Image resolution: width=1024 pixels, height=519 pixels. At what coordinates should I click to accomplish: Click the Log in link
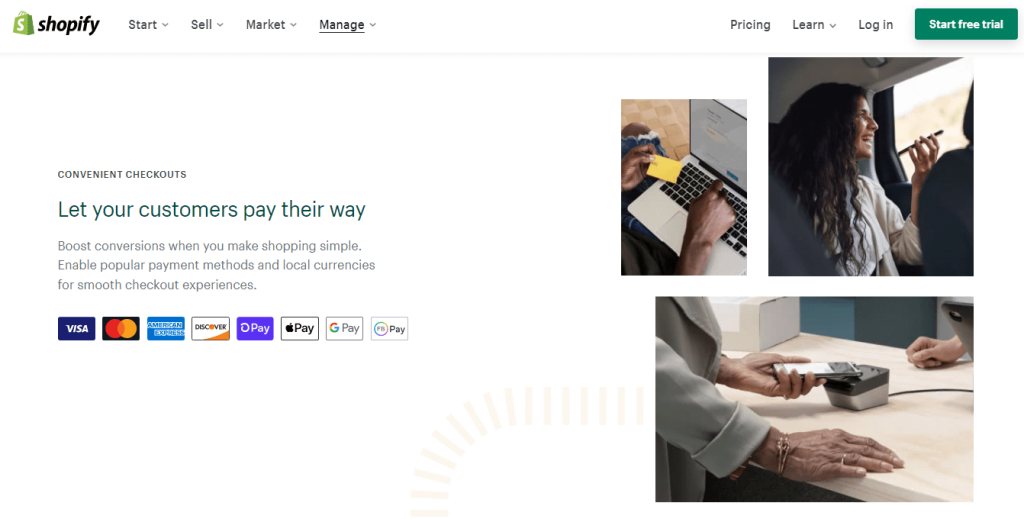click(x=876, y=25)
